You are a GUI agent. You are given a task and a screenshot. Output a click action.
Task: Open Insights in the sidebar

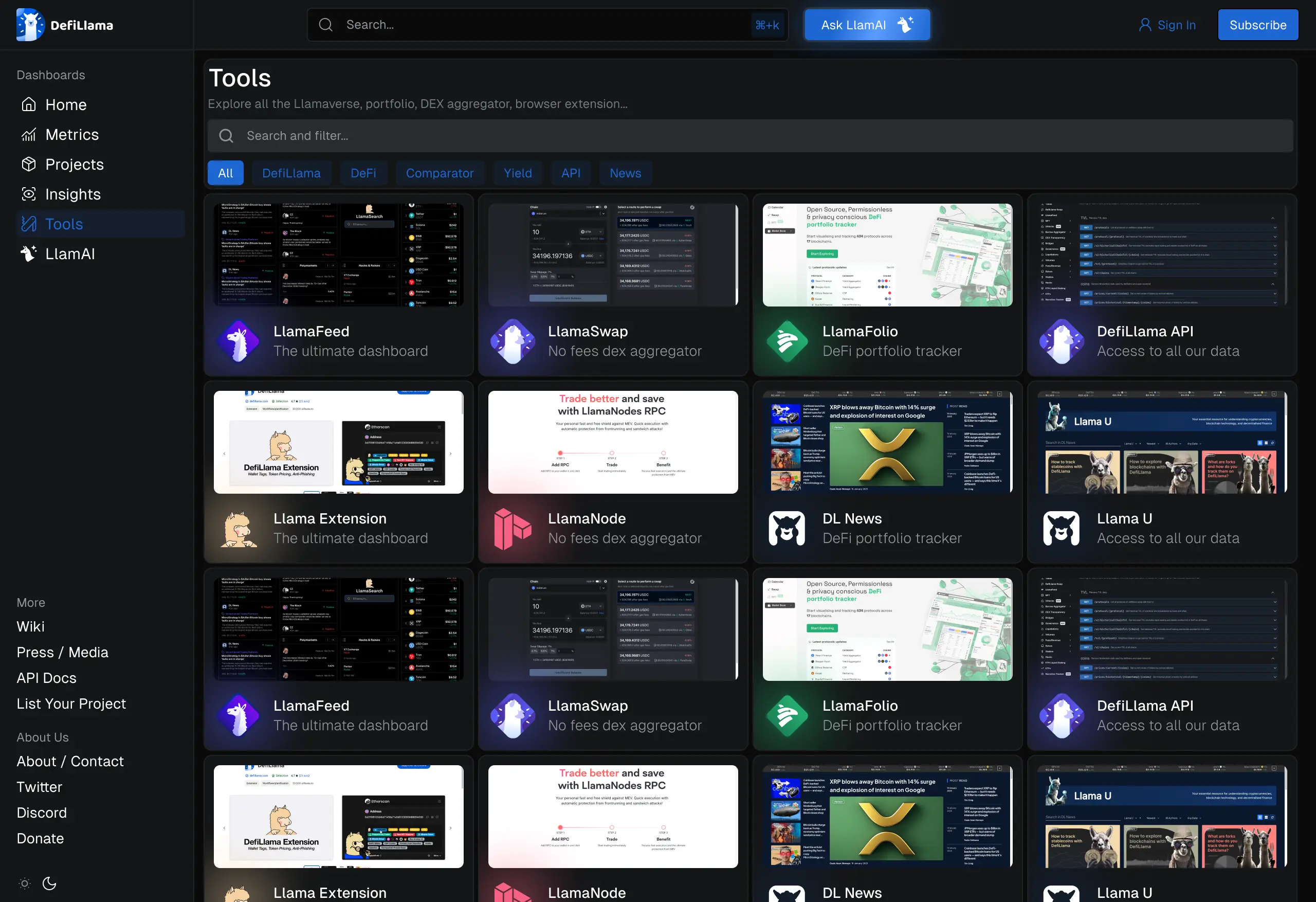(101, 194)
